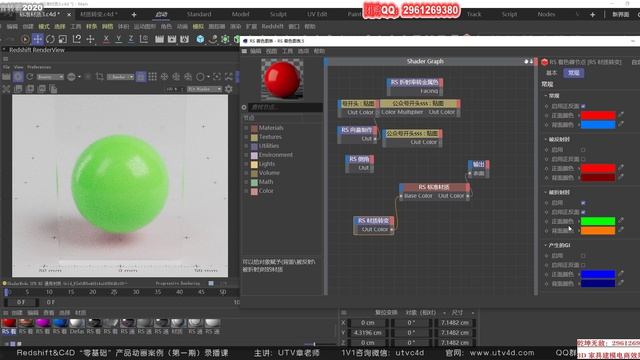Toggle second checkbox under 被反射时
Viewport: 640px width, 360px height.
(583, 159)
